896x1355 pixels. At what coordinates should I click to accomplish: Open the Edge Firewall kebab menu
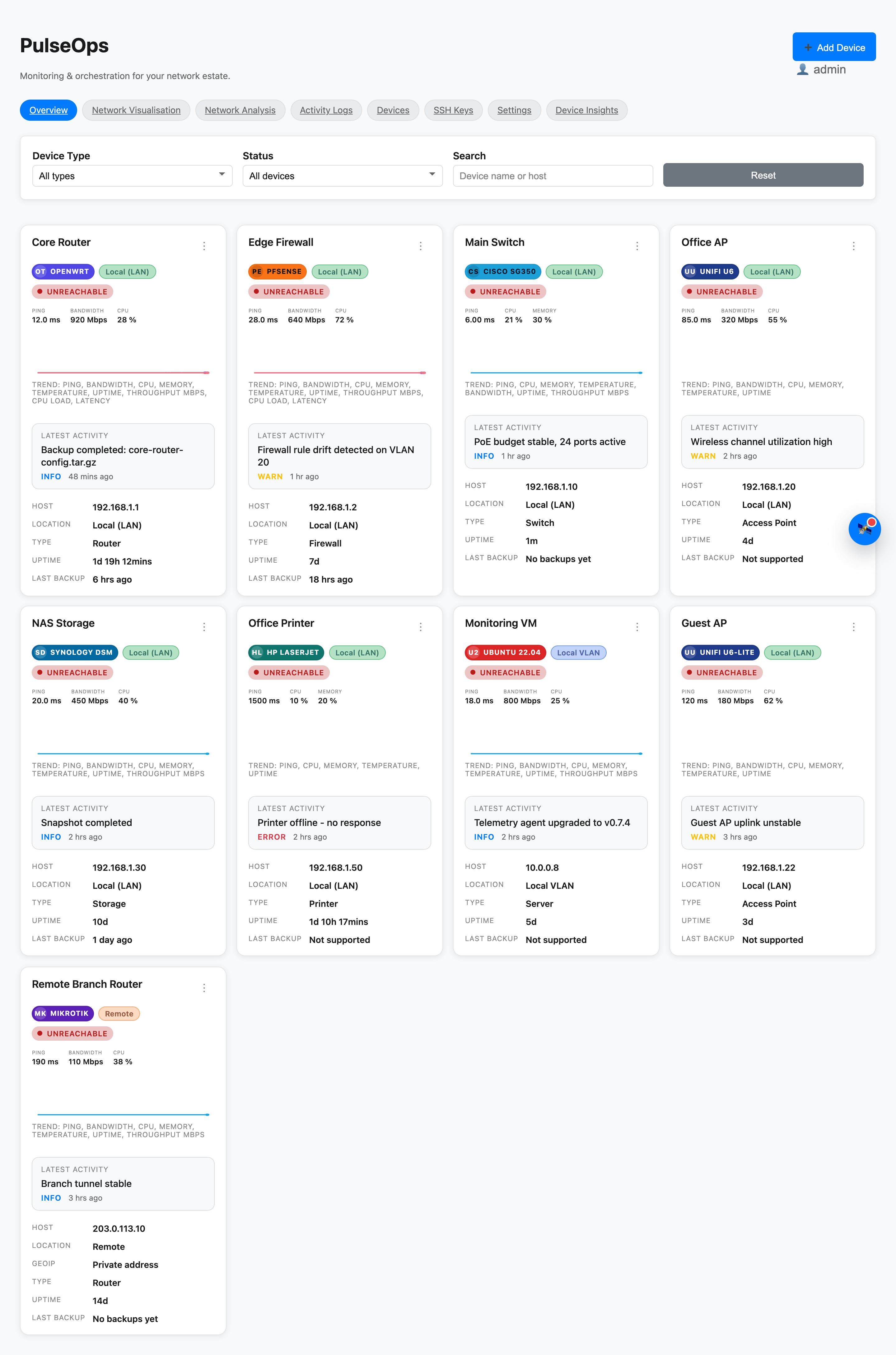click(x=421, y=246)
